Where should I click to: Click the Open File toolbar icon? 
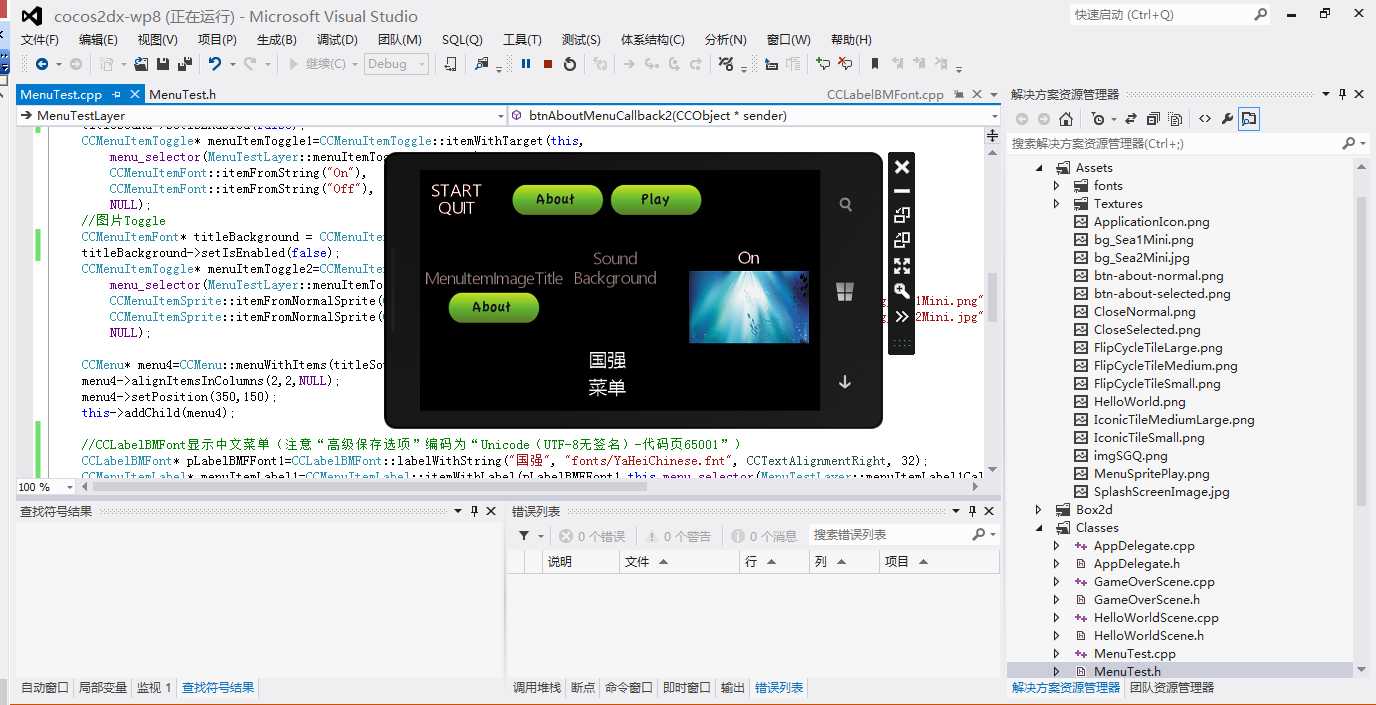pyautogui.click(x=141, y=64)
